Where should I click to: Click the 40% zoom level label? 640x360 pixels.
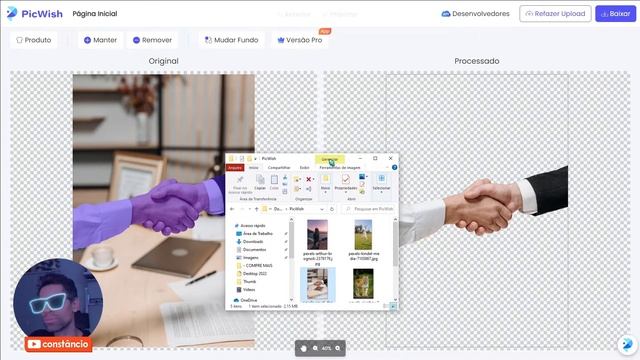[x=326, y=348]
